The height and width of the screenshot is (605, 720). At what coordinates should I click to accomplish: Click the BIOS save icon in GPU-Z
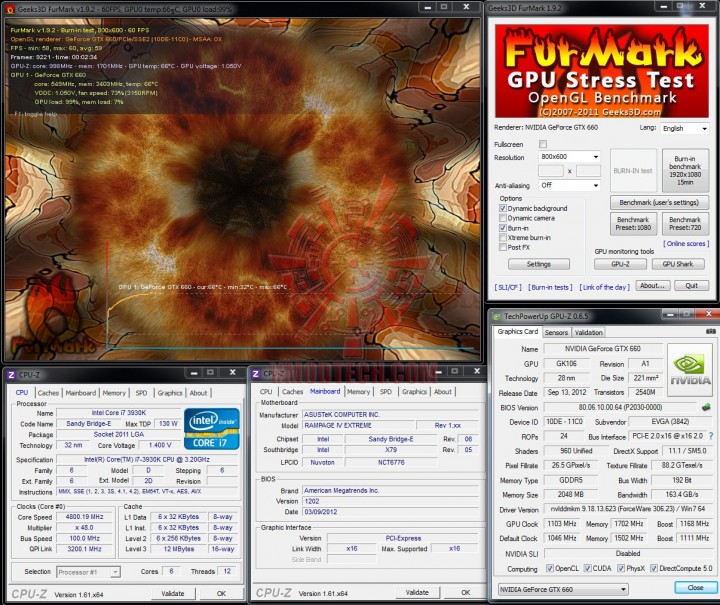click(706, 407)
